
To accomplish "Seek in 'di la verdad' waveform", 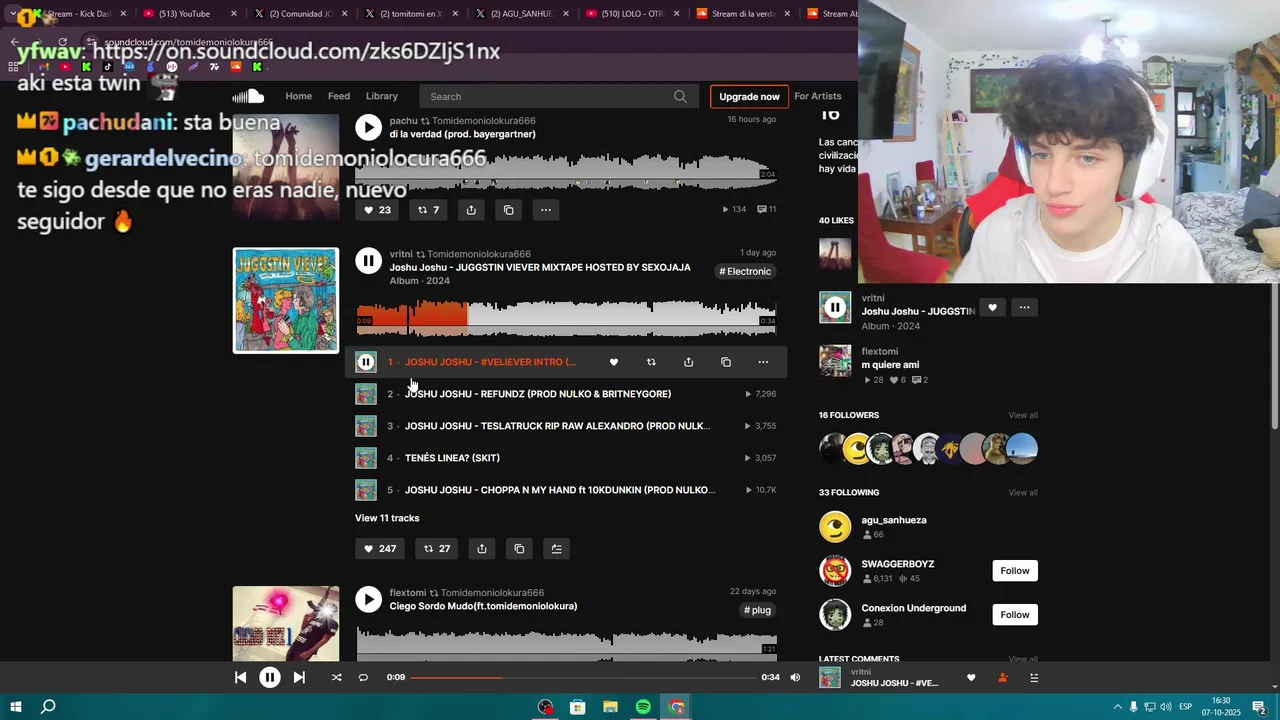I will (x=566, y=171).
